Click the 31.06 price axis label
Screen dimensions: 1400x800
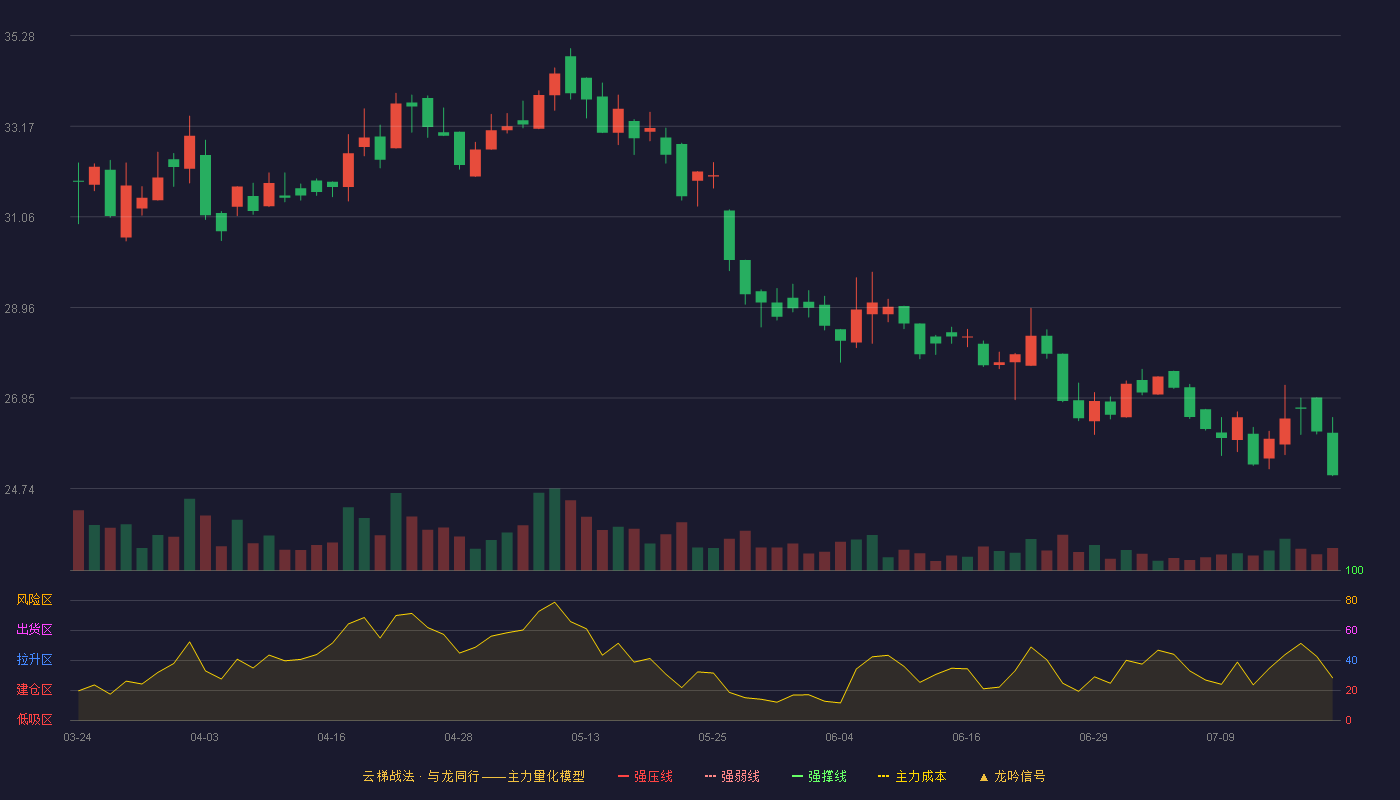pos(19,218)
